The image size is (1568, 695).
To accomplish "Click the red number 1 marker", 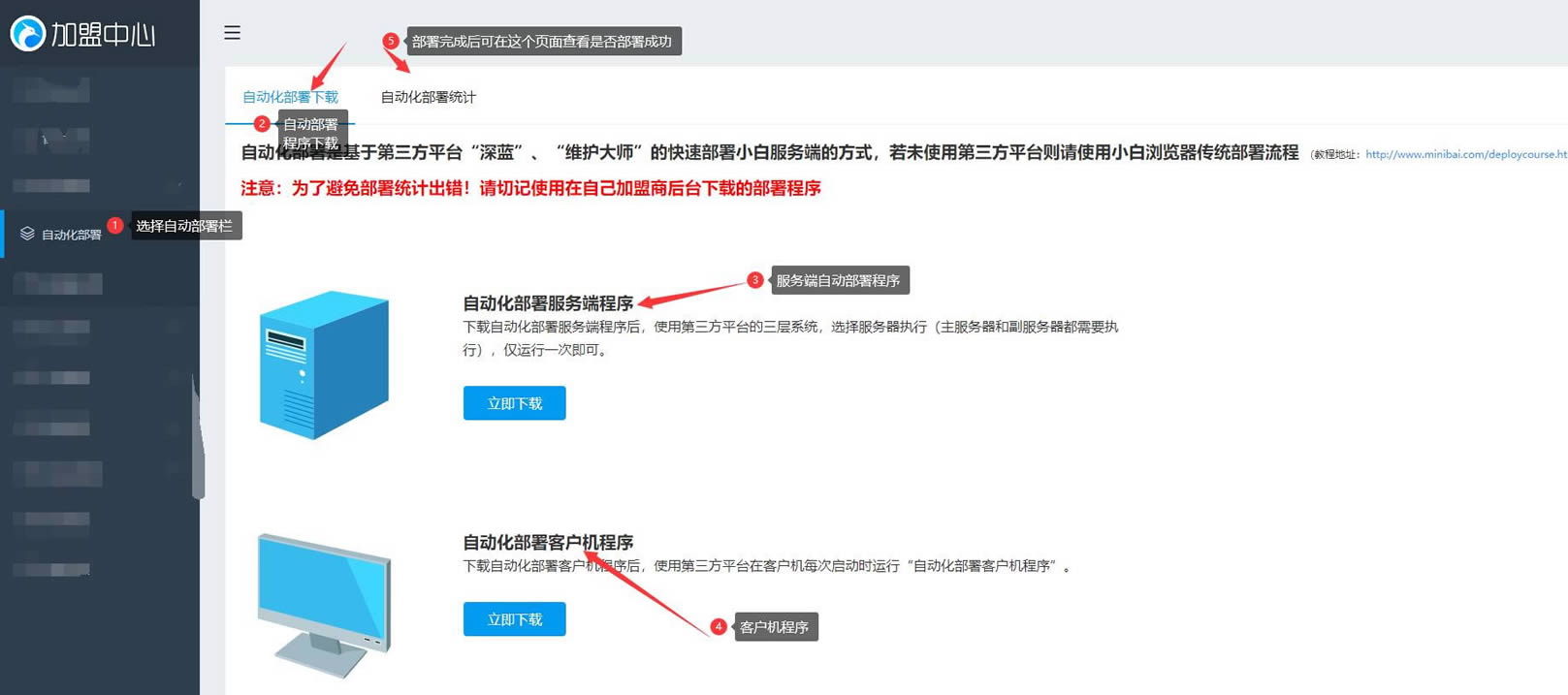I will (115, 225).
